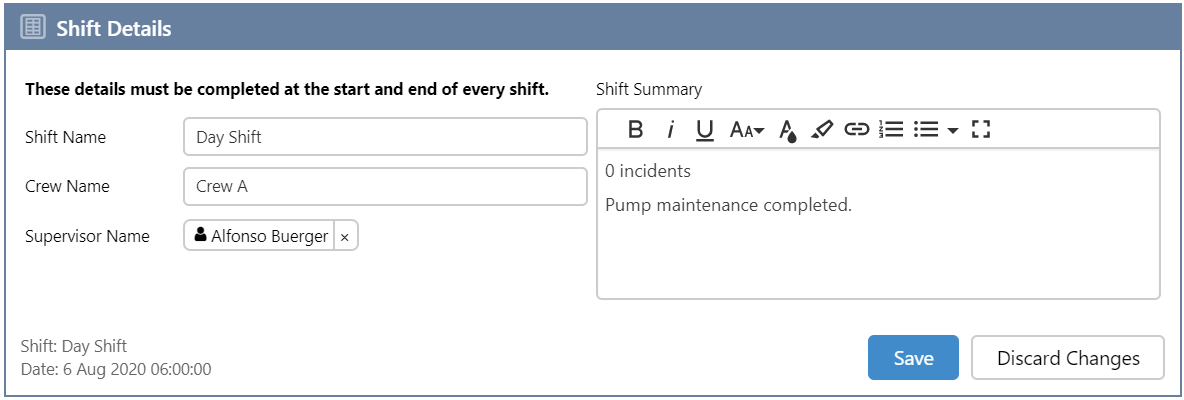Toggle underline text formatting
This screenshot has height=400, width=1184.
tap(705, 129)
